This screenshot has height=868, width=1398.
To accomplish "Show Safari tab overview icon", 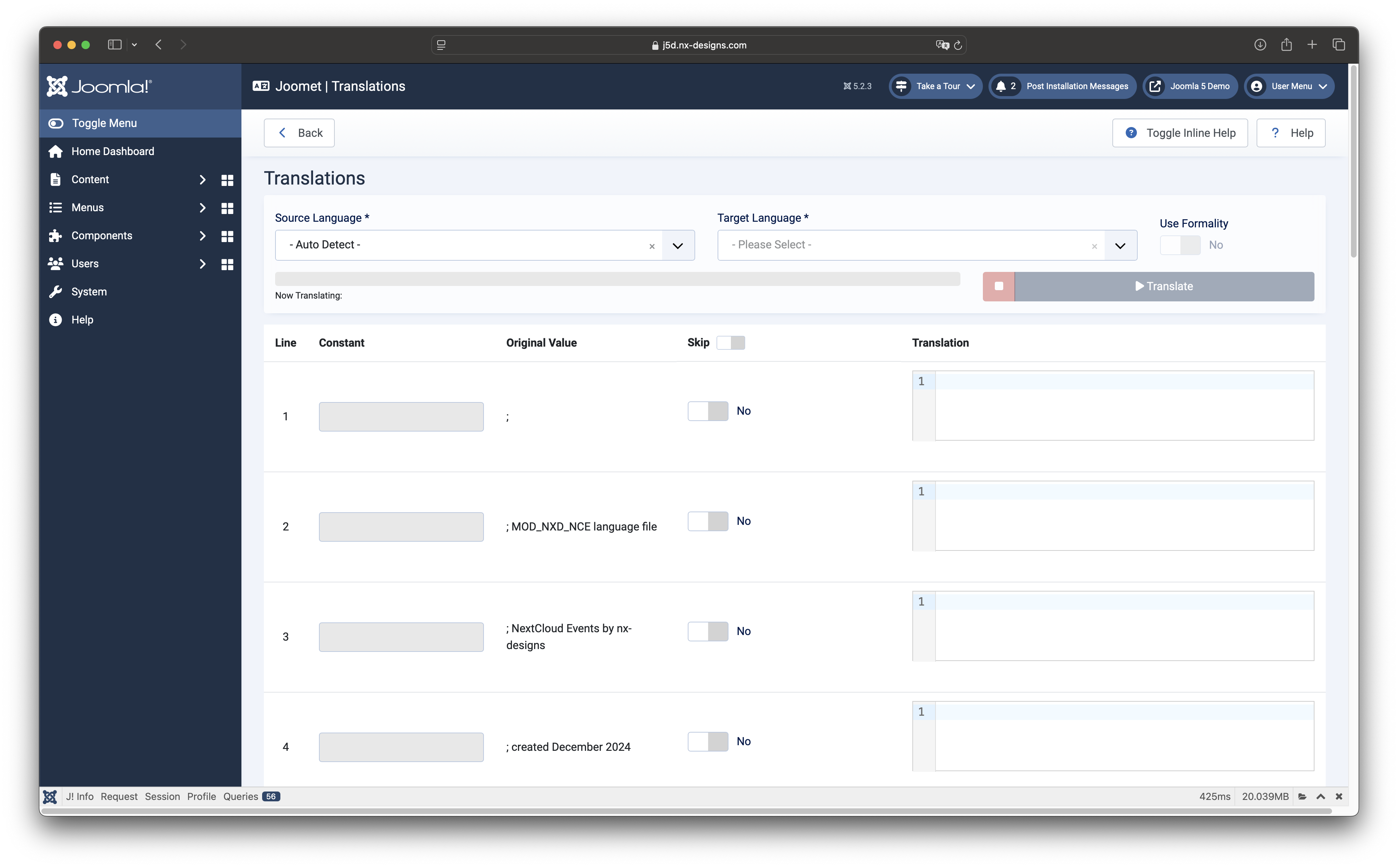I will point(1338,45).
